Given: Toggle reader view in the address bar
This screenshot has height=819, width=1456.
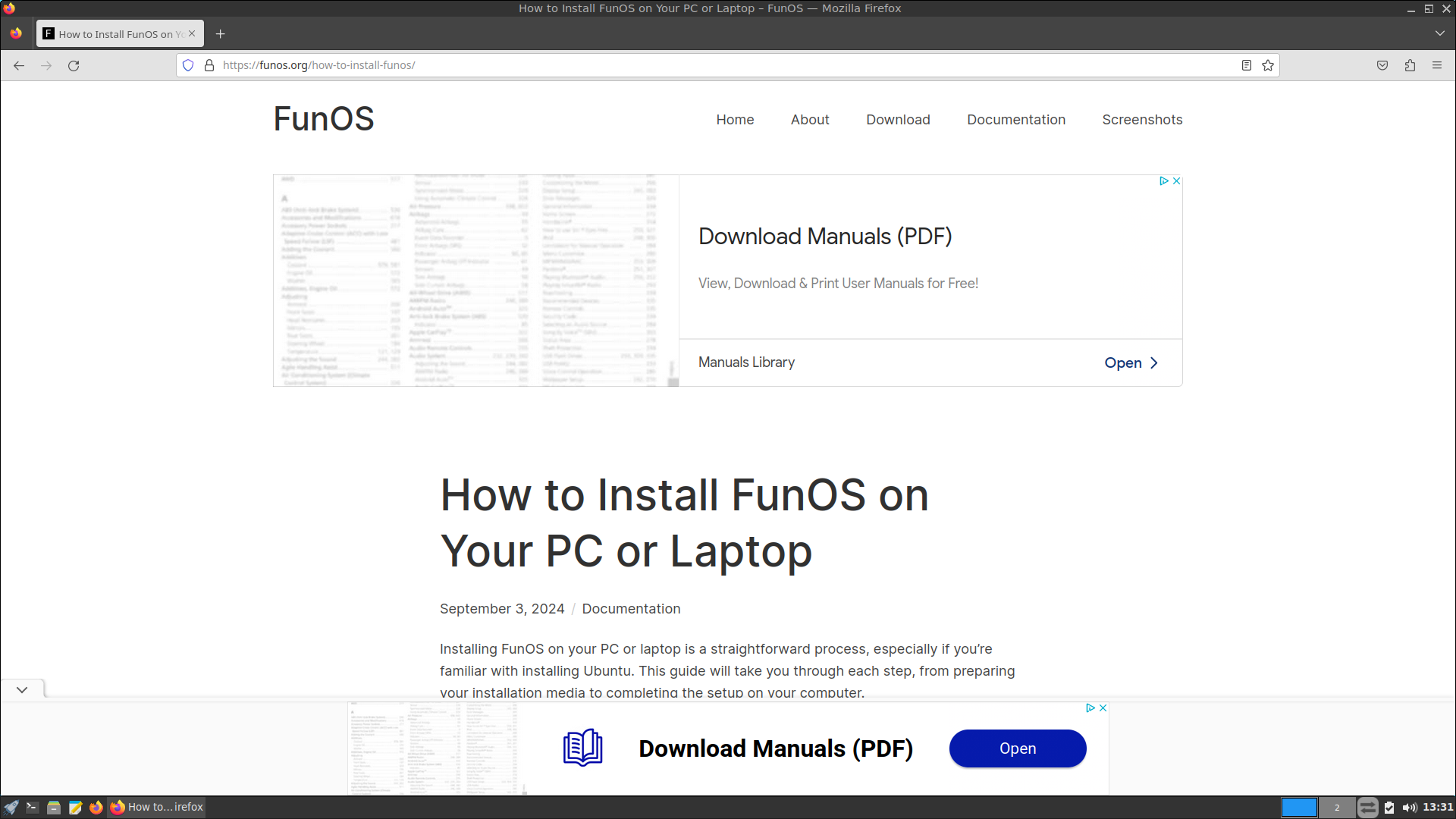Looking at the screenshot, I should pos(1246,65).
